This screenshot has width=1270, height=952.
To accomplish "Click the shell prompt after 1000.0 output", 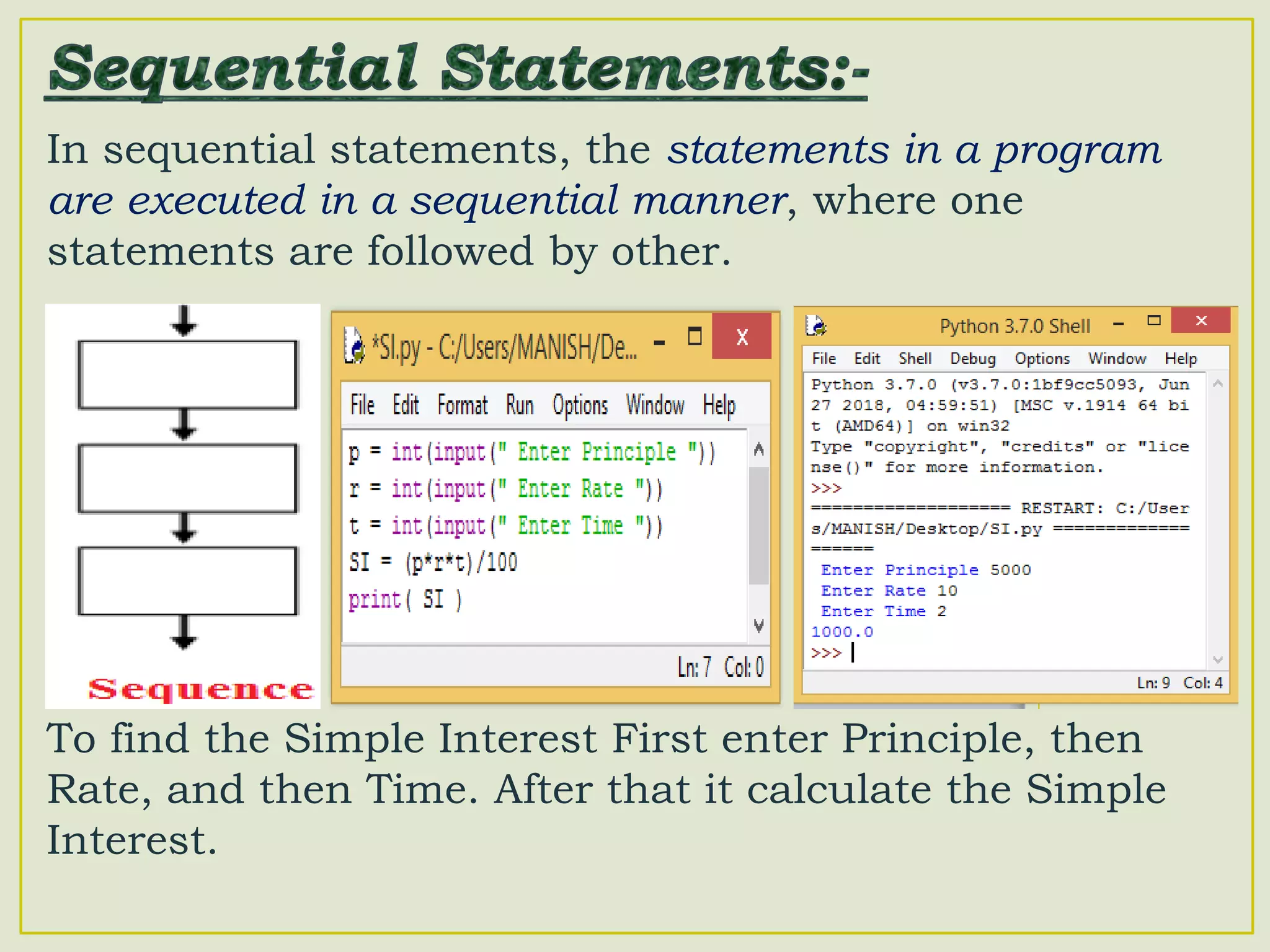I will [x=853, y=653].
